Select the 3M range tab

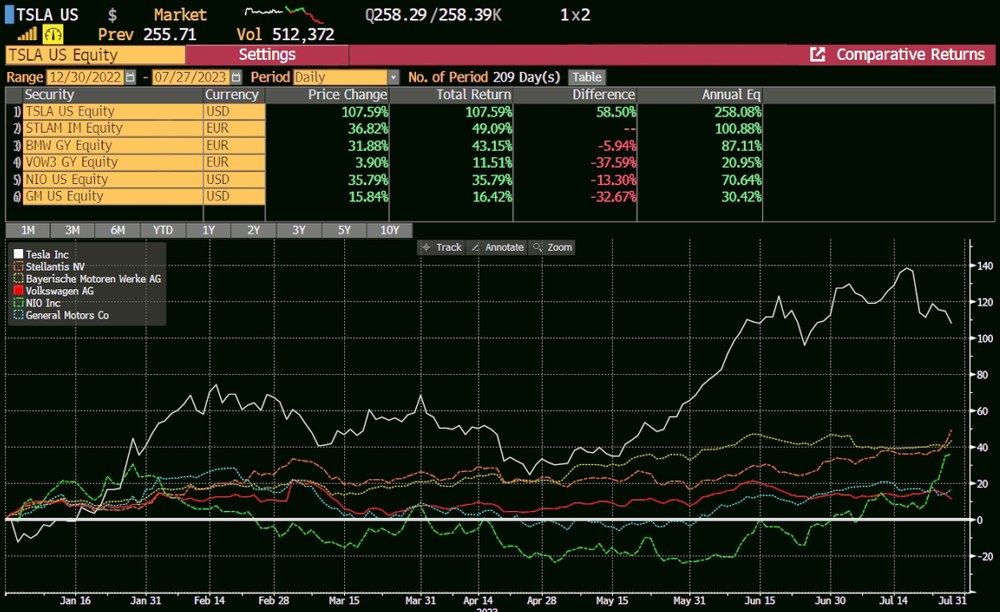(73, 230)
